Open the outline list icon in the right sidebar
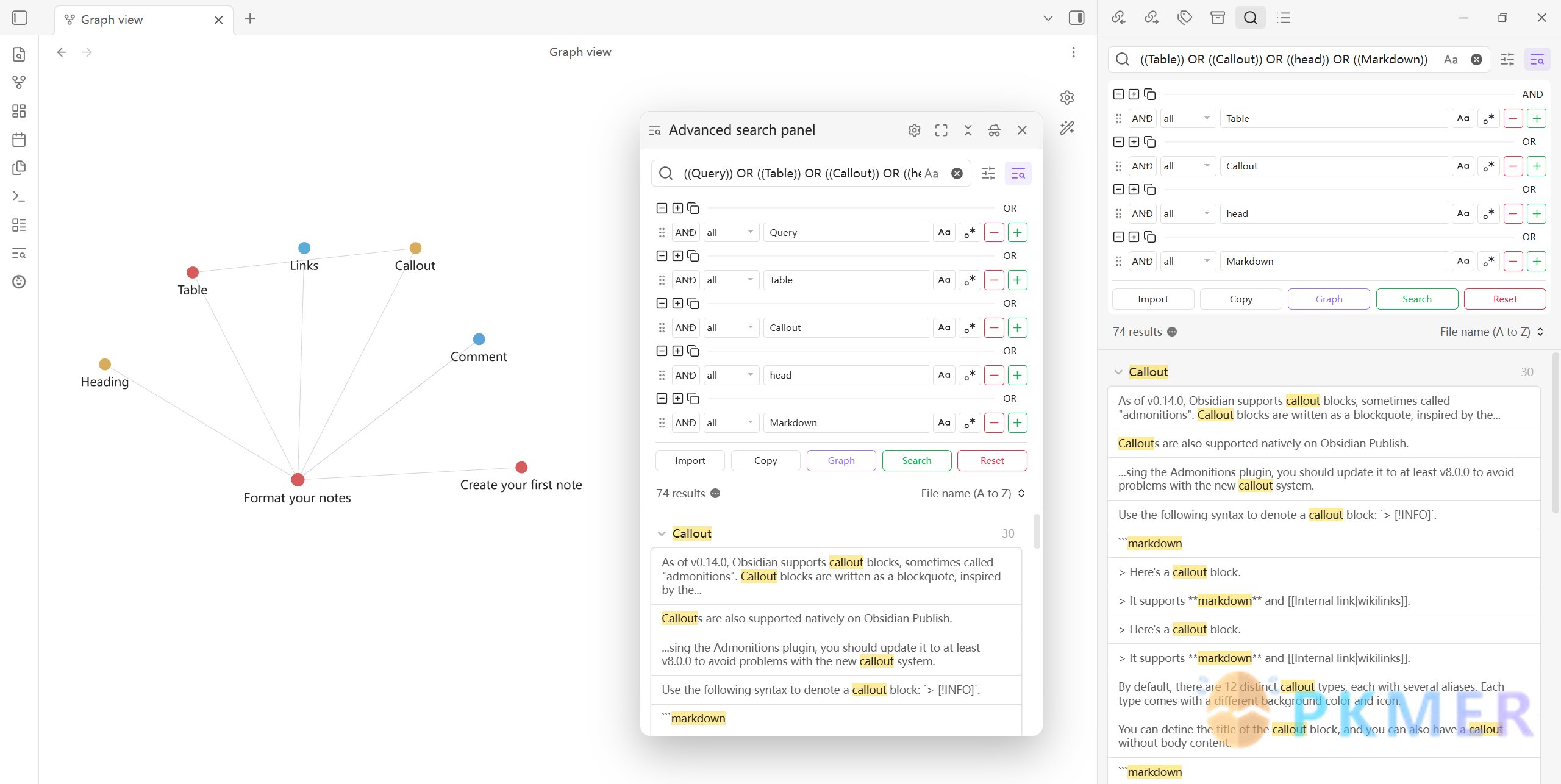Viewport: 1561px width, 784px height. click(1284, 18)
